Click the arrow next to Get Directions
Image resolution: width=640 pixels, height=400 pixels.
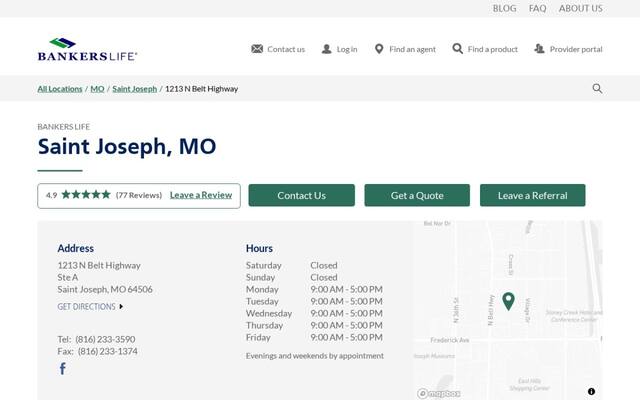[x=121, y=307]
